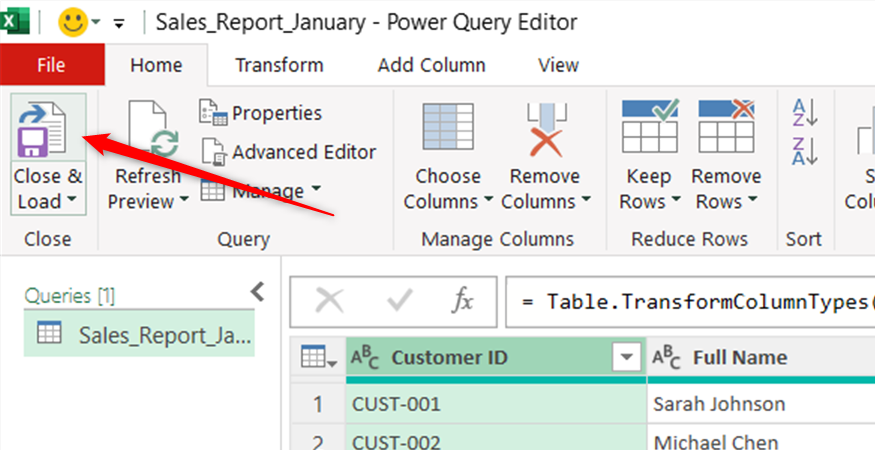
Task: Select cell Michael Chen
Action: click(761, 438)
